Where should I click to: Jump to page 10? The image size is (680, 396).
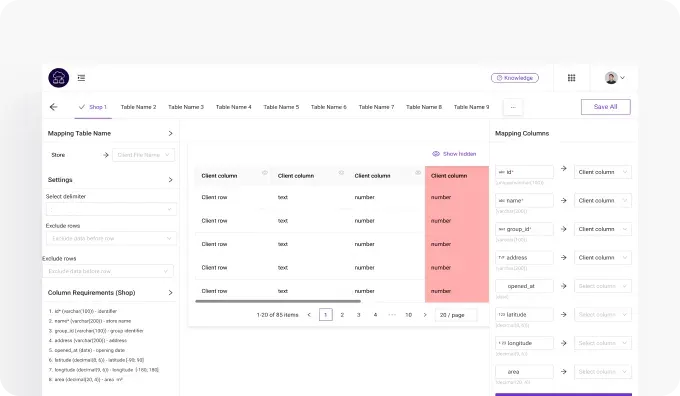(409, 315)
